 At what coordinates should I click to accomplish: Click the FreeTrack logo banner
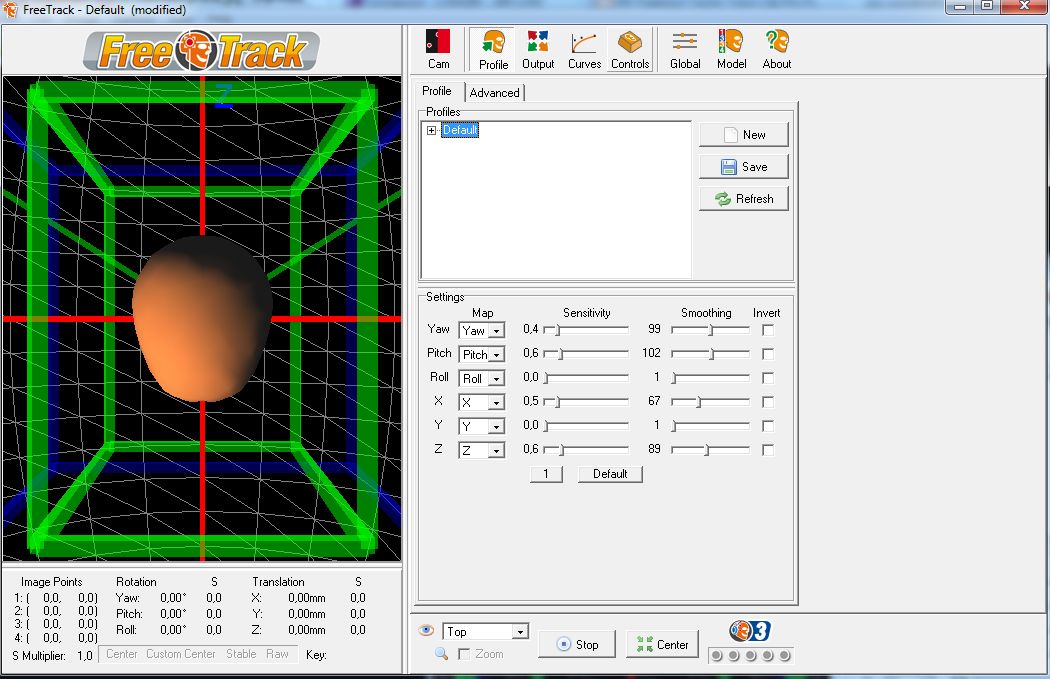pyautogui.click(x=202, y=51)
